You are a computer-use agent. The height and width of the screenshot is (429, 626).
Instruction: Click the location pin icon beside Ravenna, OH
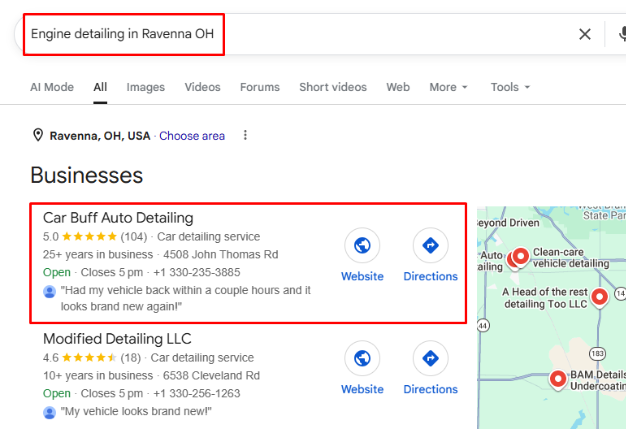coord(38,135)
